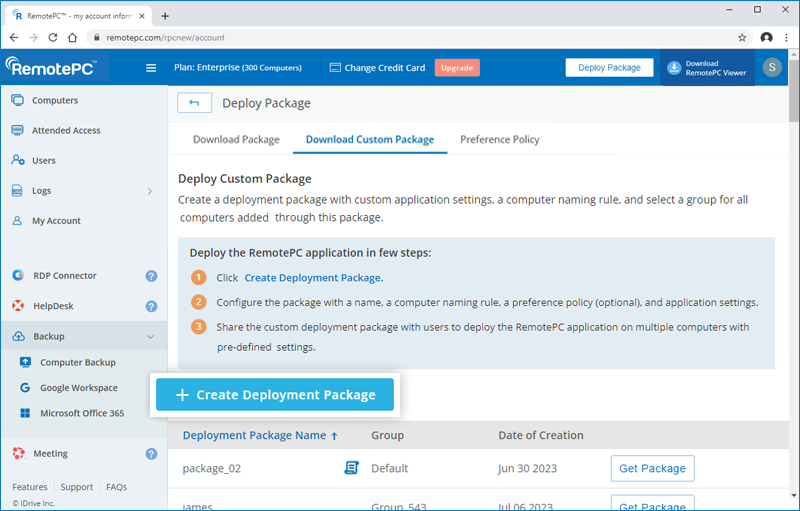This screenshot has width=800, height=511.
Task: Click the back arrow next to Deploy Package
Action: [194, 103]
